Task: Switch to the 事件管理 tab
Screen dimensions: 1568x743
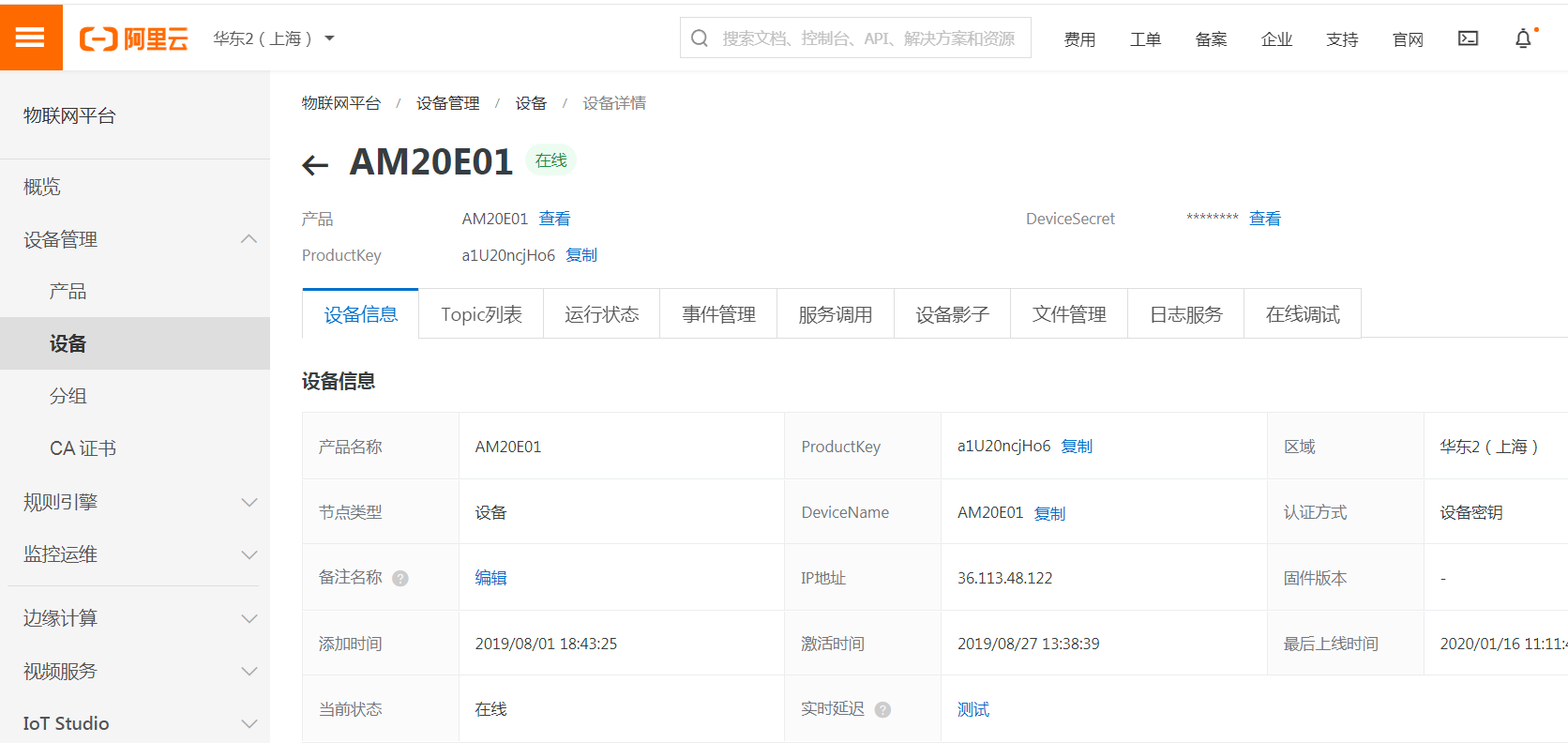Action: coord(718,314)
